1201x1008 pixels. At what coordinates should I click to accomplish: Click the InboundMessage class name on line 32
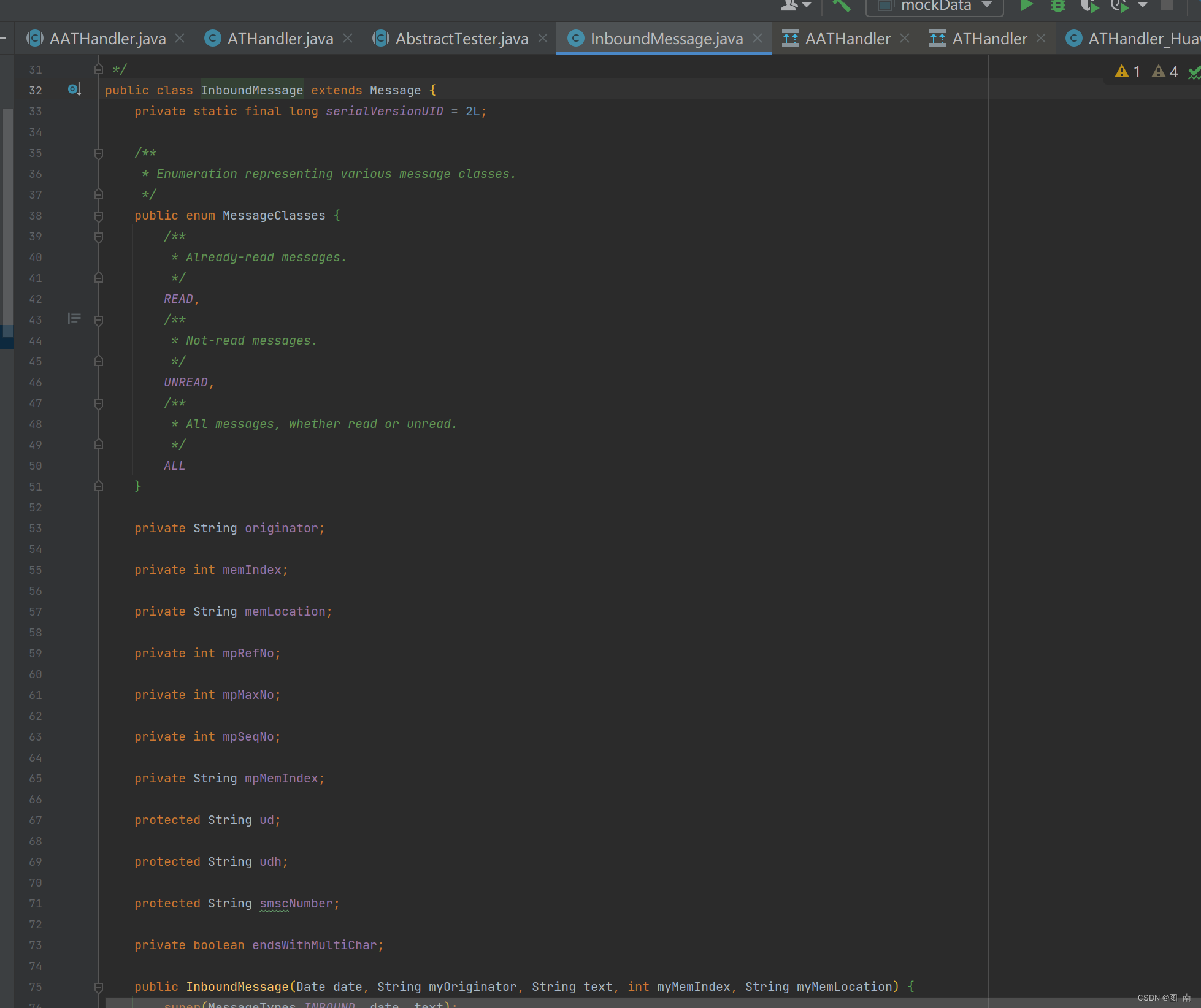click(x=252, y=90)
